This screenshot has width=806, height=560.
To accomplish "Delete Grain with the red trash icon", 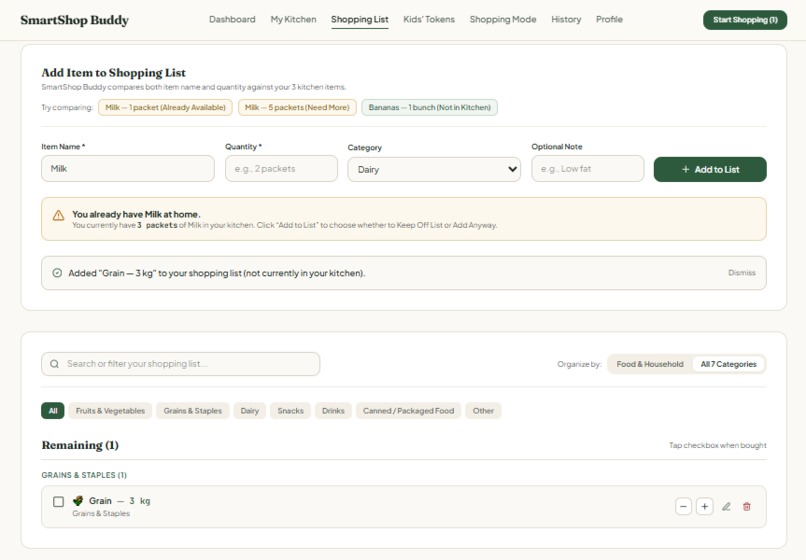I will point(746,507).
